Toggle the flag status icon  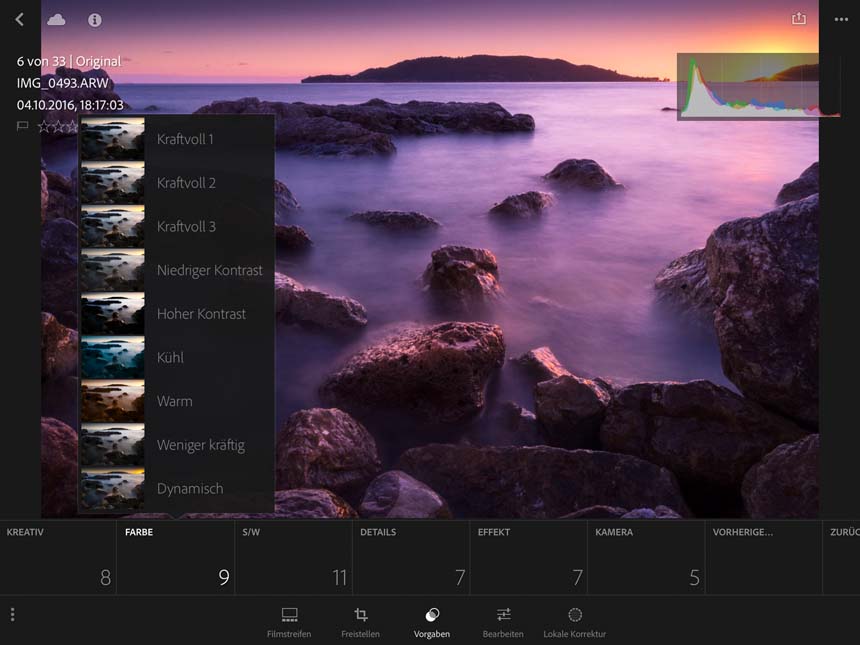click(x=22, y=126)
